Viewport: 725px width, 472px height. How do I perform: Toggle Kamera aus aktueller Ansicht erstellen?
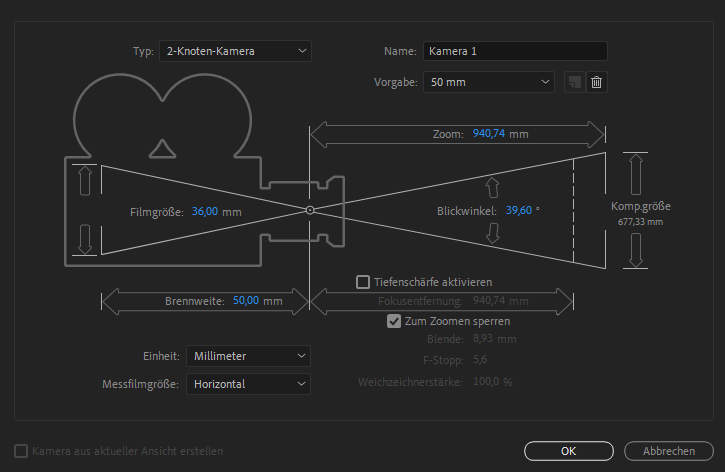[x=21, y=451]
